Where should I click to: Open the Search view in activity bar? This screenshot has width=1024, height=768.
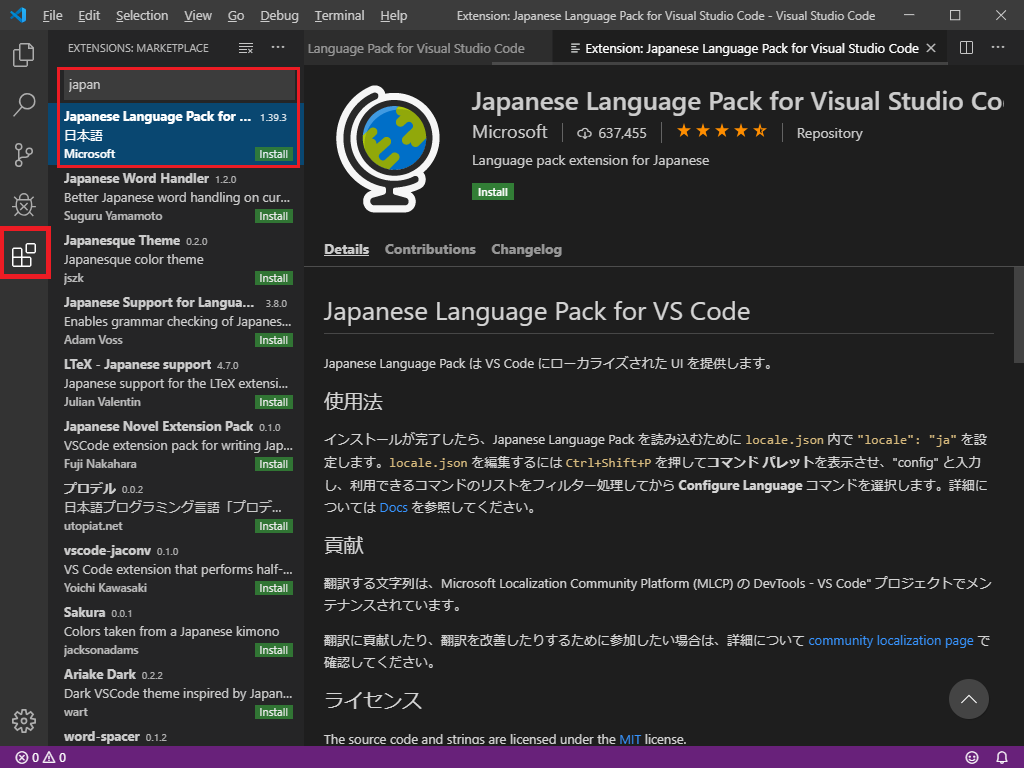point(24,104)
